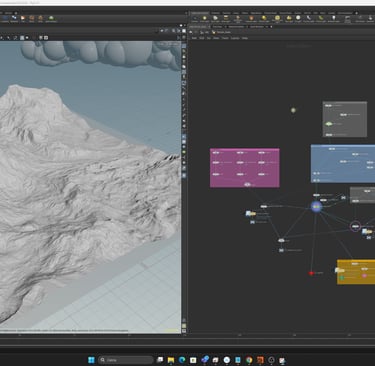Click the pink-circled node in network
Image resolution: width=375 pixels, height=366 pixels.
pos(355,227)
